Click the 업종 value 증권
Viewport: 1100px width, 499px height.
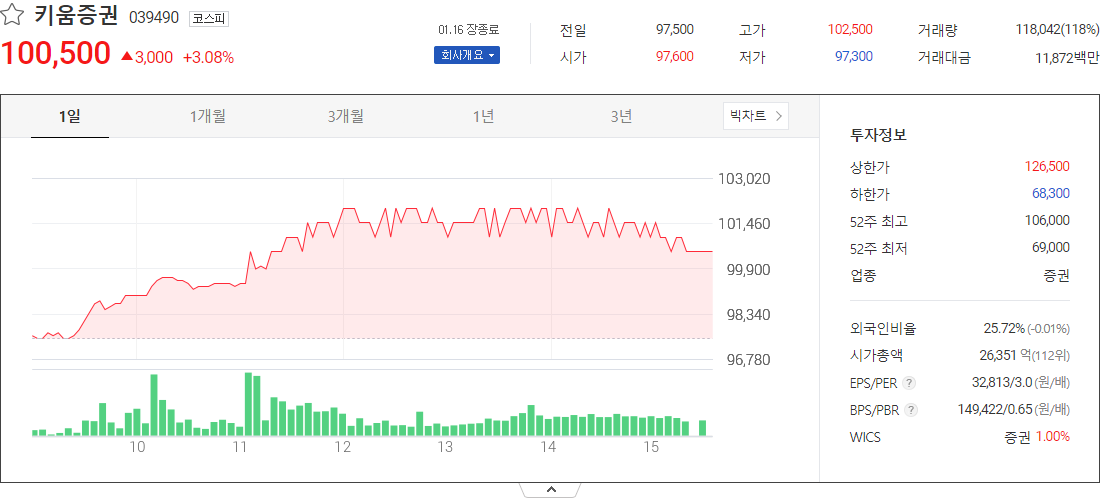(1057, 275)
